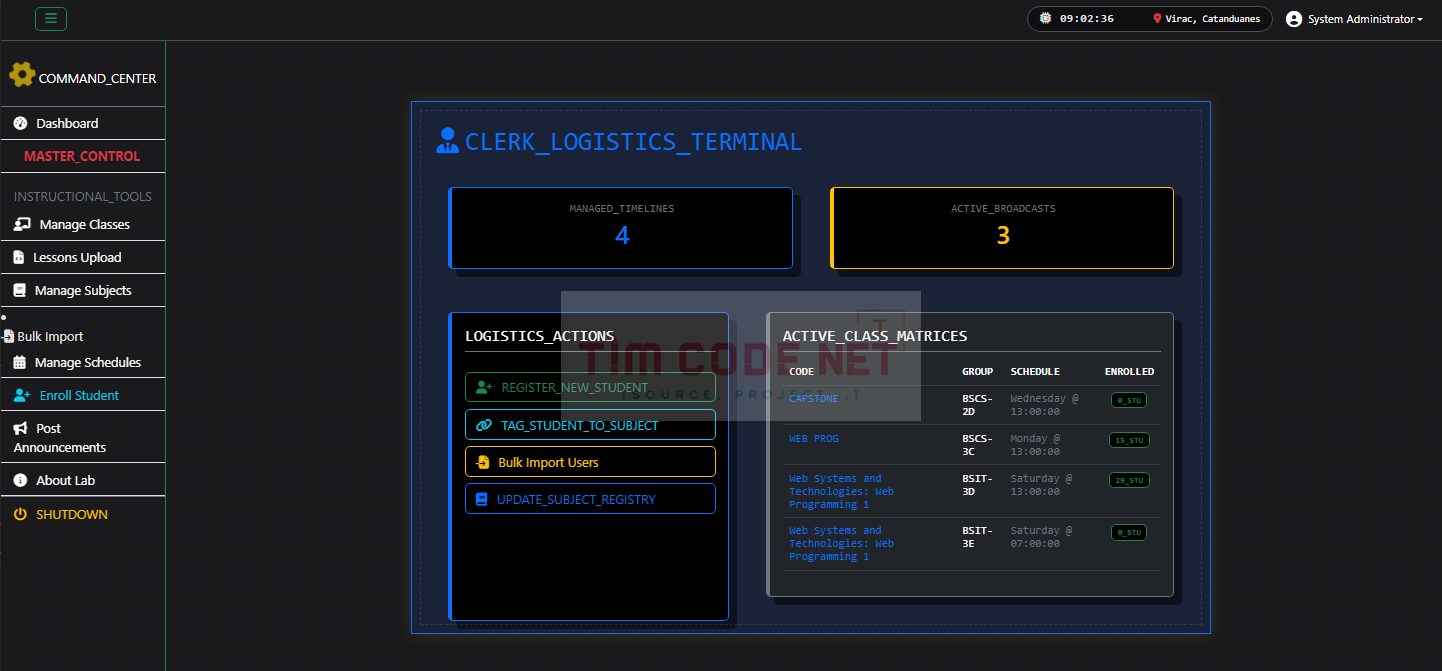The height and width of the screenshot is (671, 1442).
Task: Open Manage Schedules page
Action: 82,362
